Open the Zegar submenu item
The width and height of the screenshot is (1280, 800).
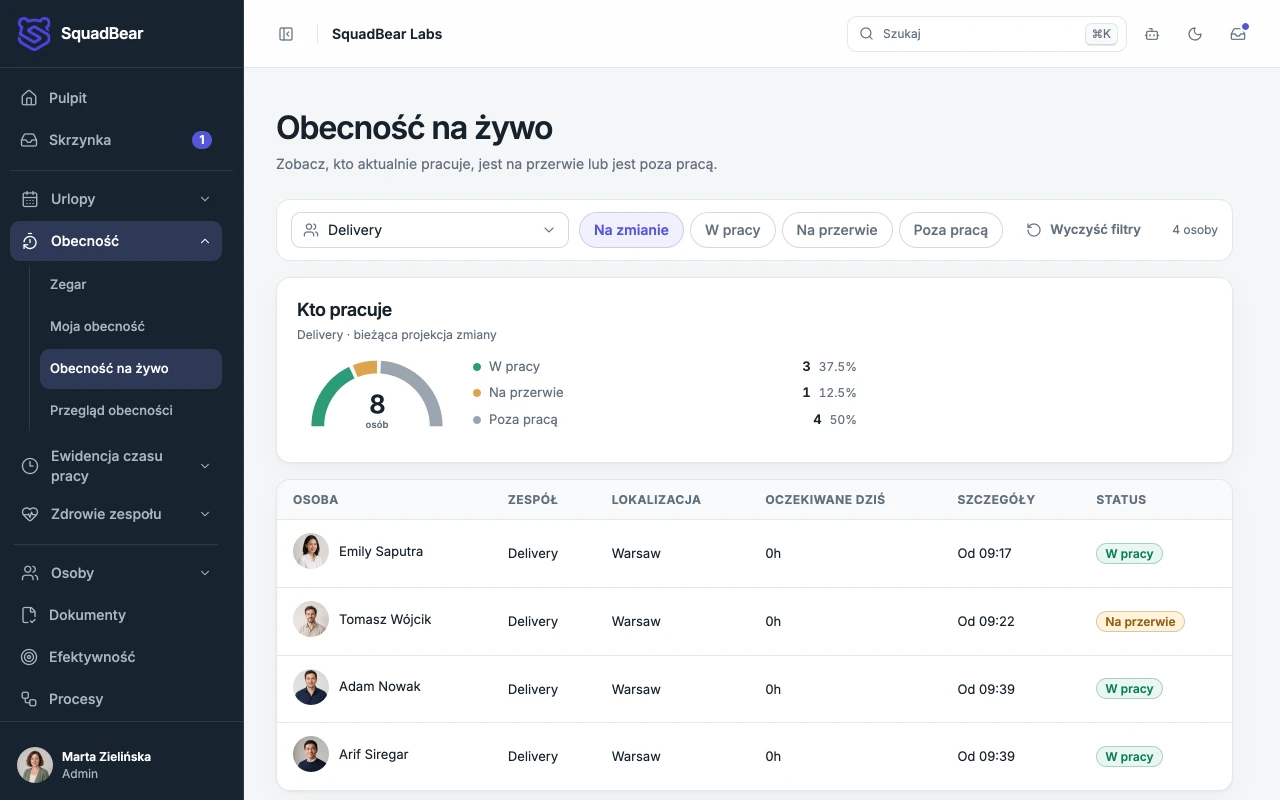pos(131,285)
